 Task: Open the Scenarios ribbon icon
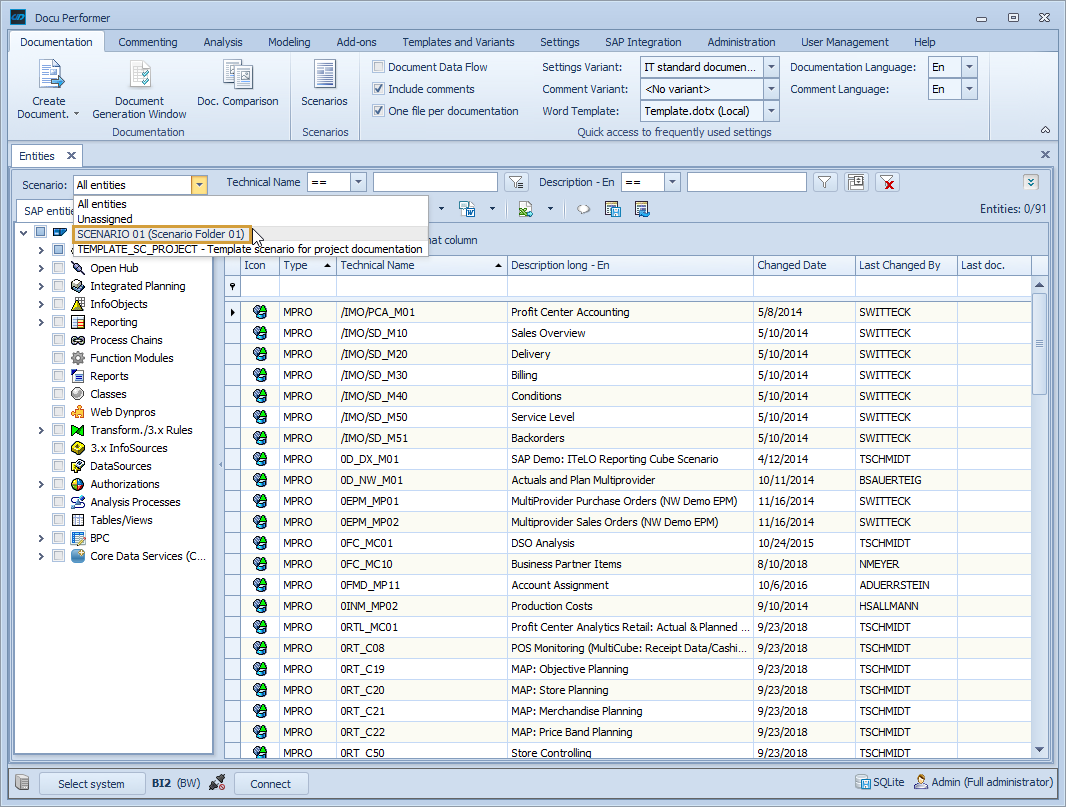point(324,76)
